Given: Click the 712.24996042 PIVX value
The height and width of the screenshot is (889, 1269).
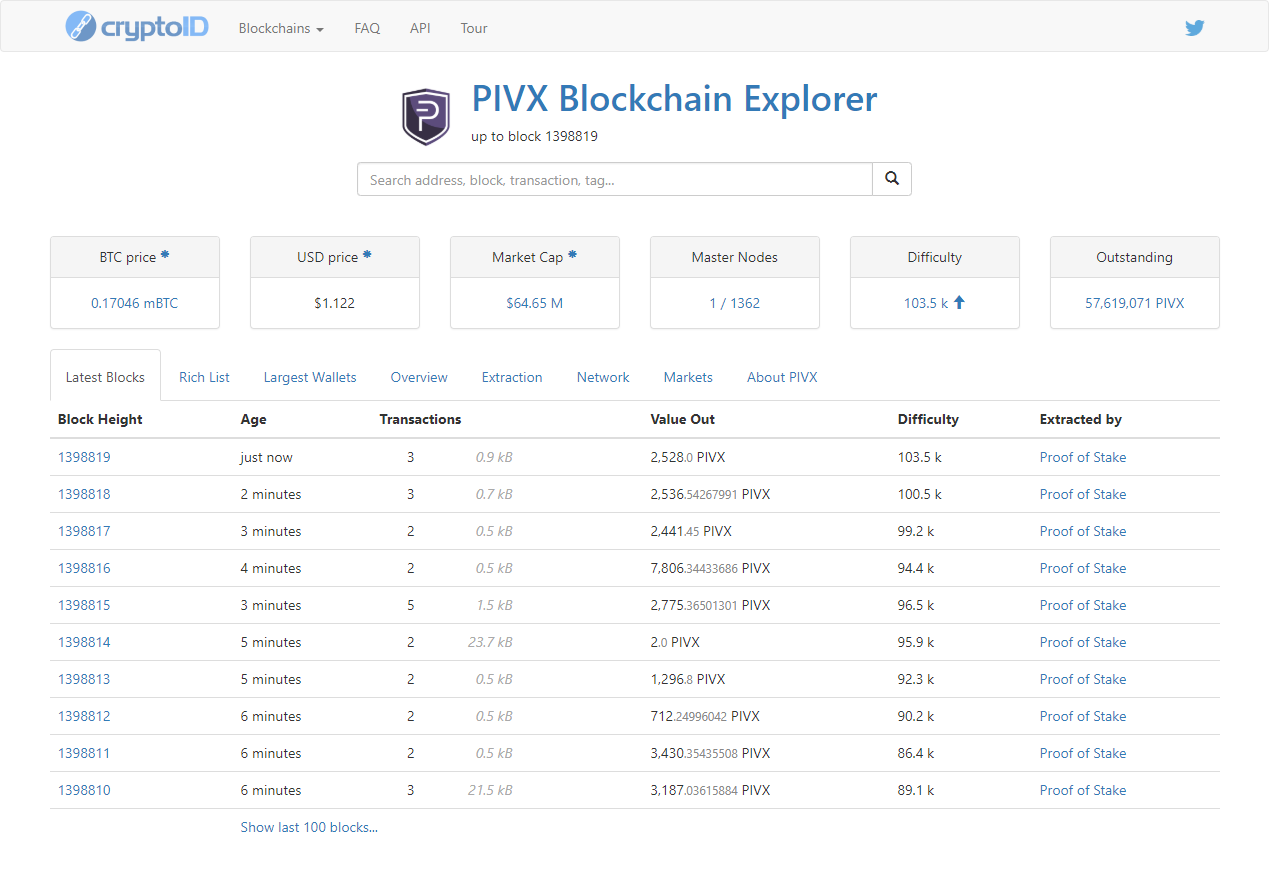Looking at the screenshot, I should pos(705,716).
